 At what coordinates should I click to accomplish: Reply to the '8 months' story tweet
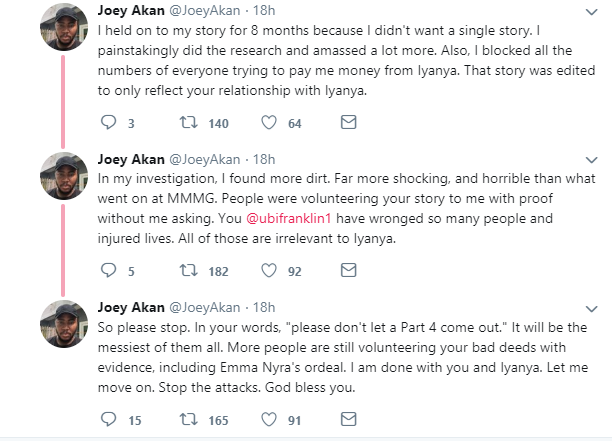pyautogui.click(x=111, y=123)
